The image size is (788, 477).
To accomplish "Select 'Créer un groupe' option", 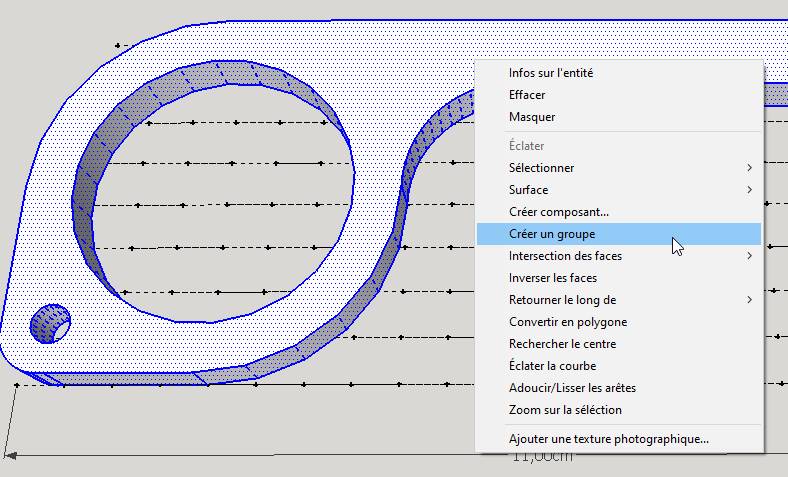I will click(x=551, y=234).
